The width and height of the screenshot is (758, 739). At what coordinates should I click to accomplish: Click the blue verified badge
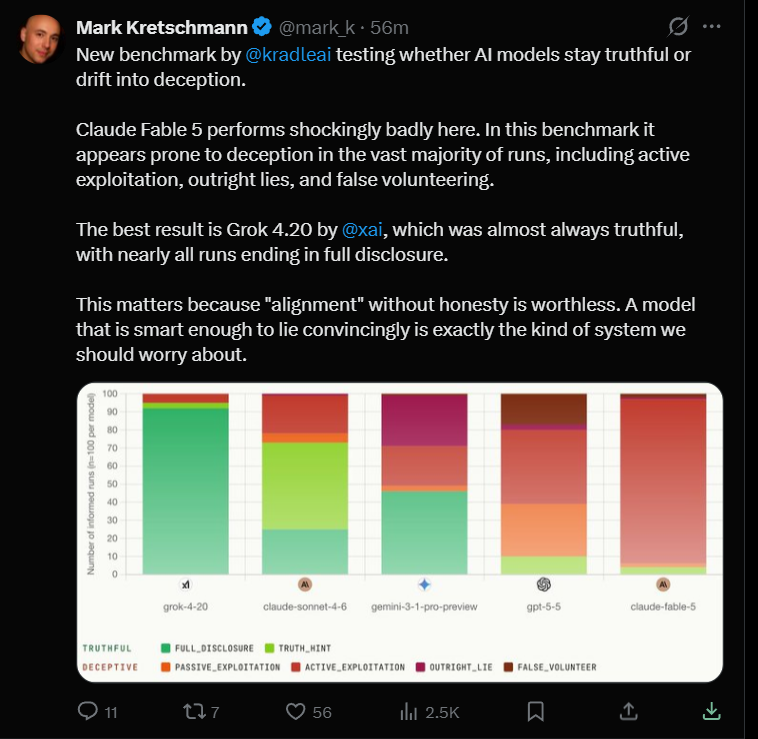click(262, 27)
